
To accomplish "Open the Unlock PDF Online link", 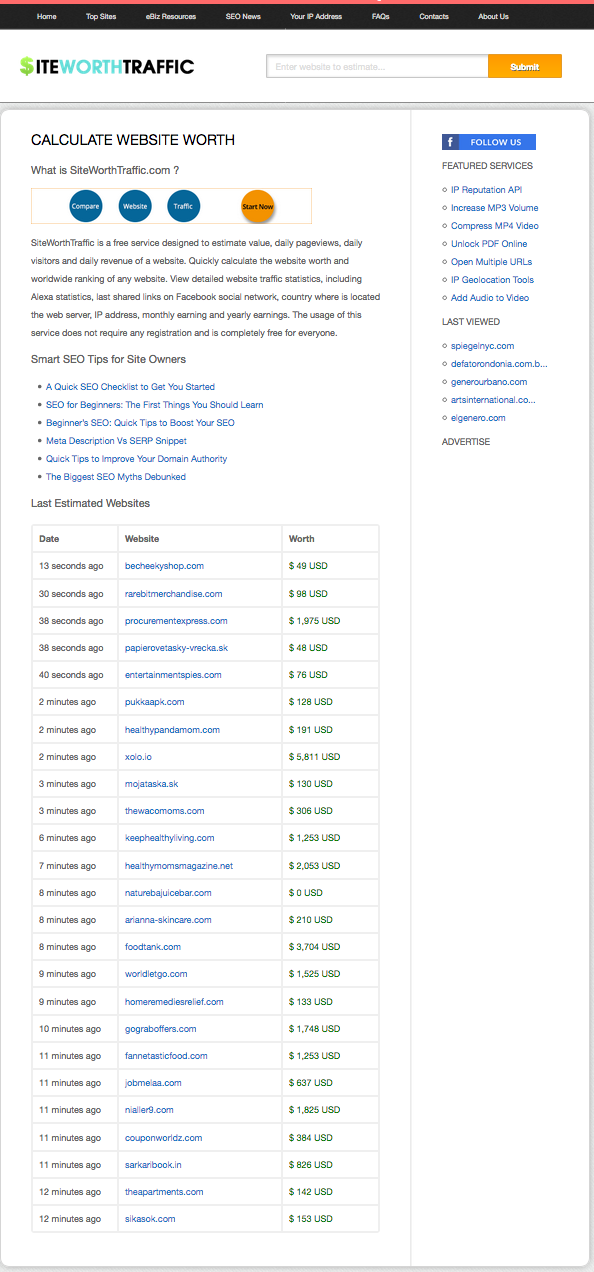I will coord(489,244).
